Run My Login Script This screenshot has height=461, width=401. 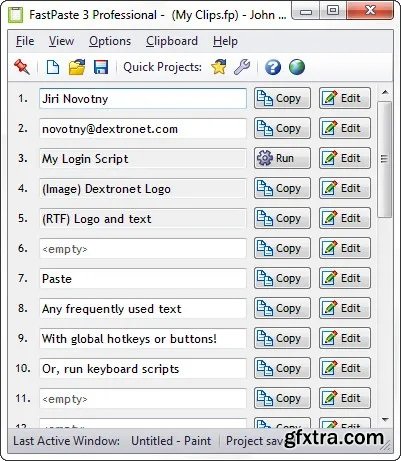[282, 158]
